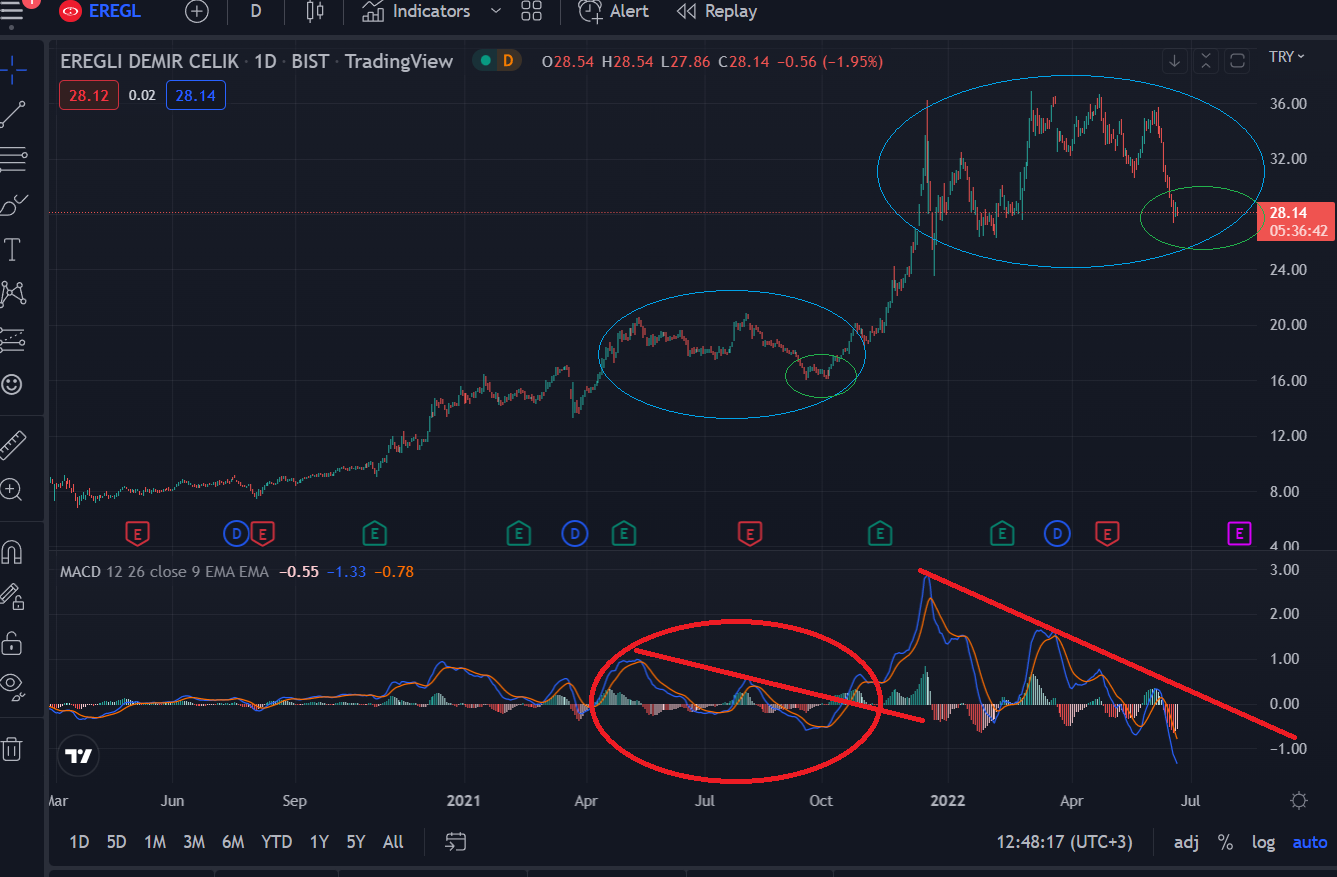The image size is (1337, 877).
Task: Open chart settings gear icon
Action: tap(1299, 800)
